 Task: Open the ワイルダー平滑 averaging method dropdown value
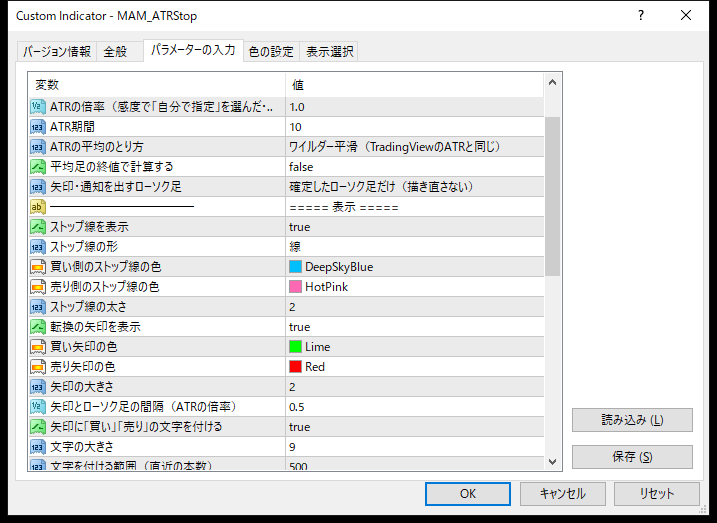click(415, 147)
